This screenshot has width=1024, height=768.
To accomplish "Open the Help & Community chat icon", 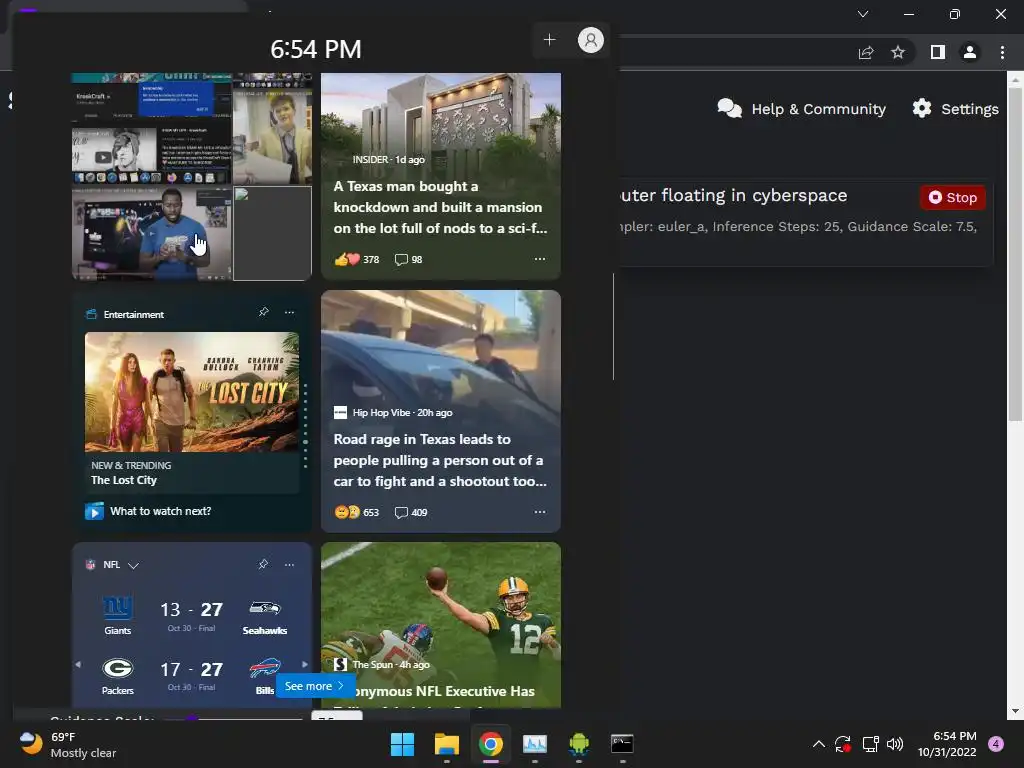I will [729, 108].
